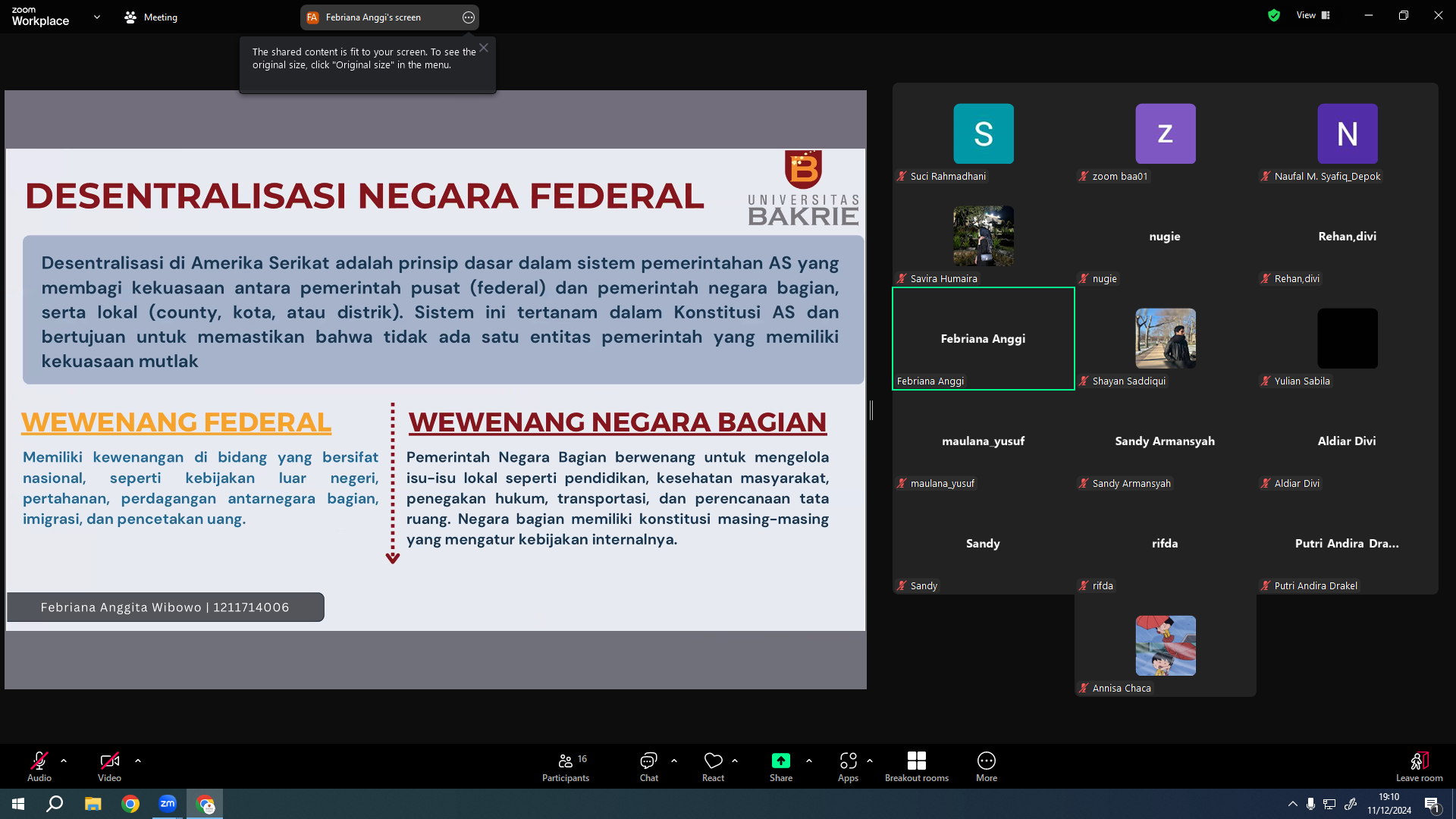Click Febriana Anggita Wibowo name label
The height and width of the screenshot is (819, 1456).
coord(165,607)
